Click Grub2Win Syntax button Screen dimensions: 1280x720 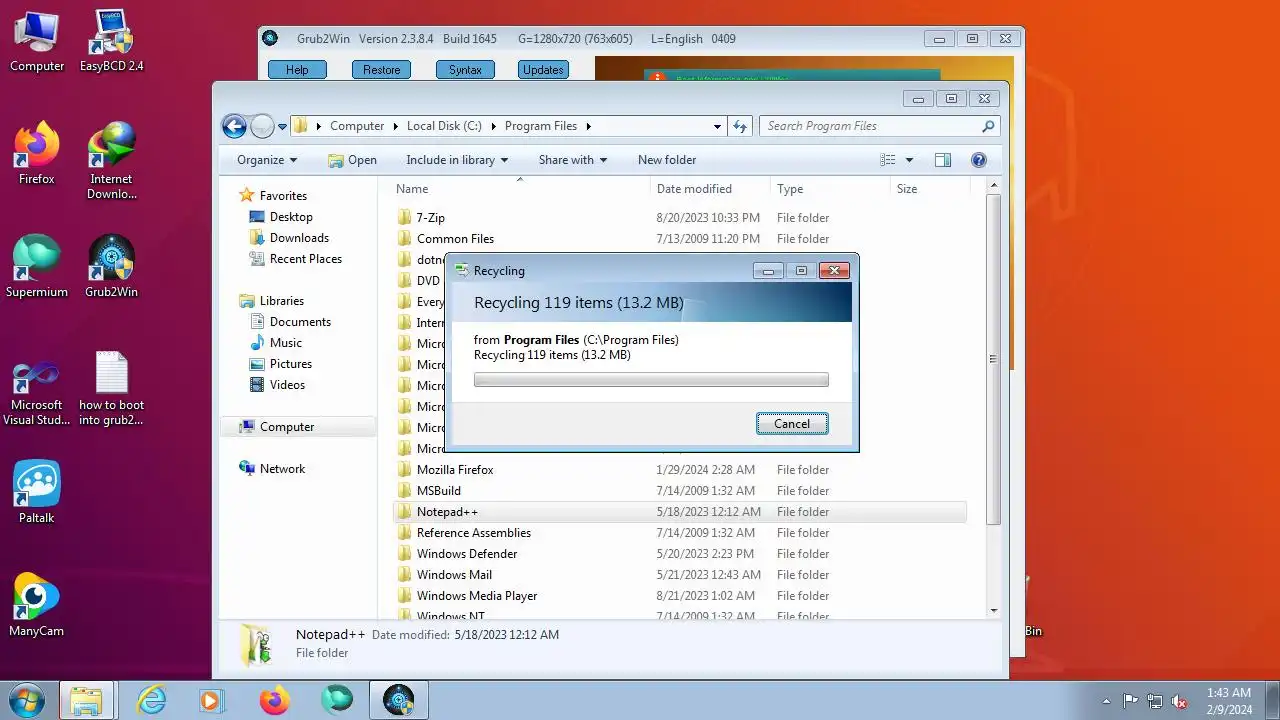(x=465, y=70)
